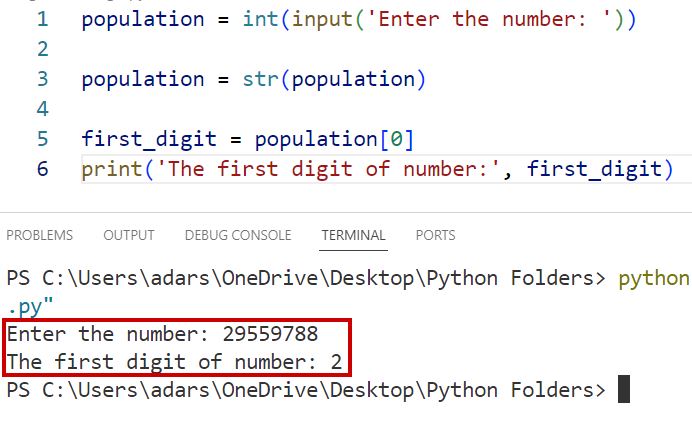
Task: Click line number 5 in the gutter
Action: pos(43,139)
